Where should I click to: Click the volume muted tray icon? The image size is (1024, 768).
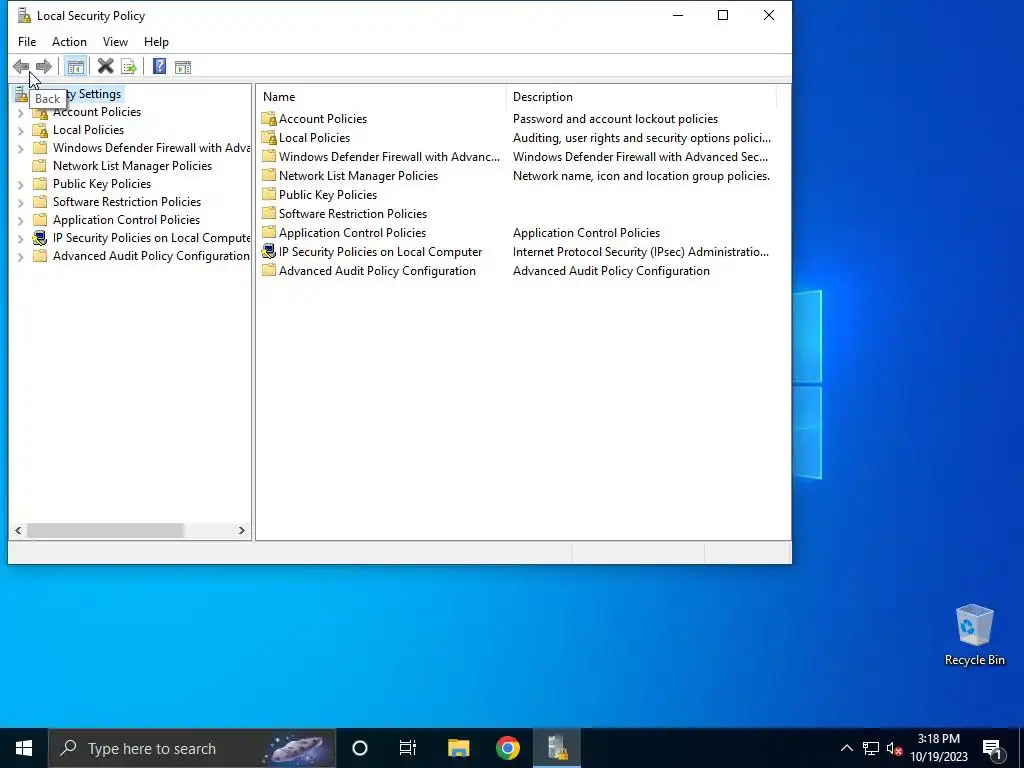(895, 748)
